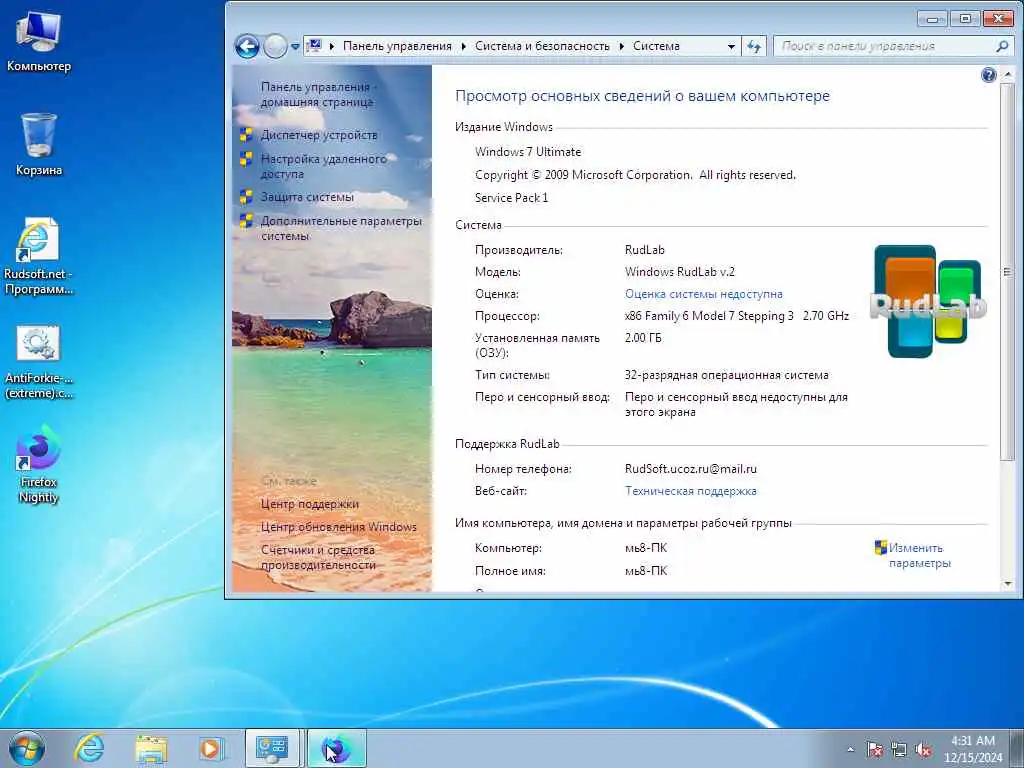Viewport: 1024px width, 768px height.
Task: Click shield icon beside Защита системы
Action: pyautogui.click(x=246, y=197)
